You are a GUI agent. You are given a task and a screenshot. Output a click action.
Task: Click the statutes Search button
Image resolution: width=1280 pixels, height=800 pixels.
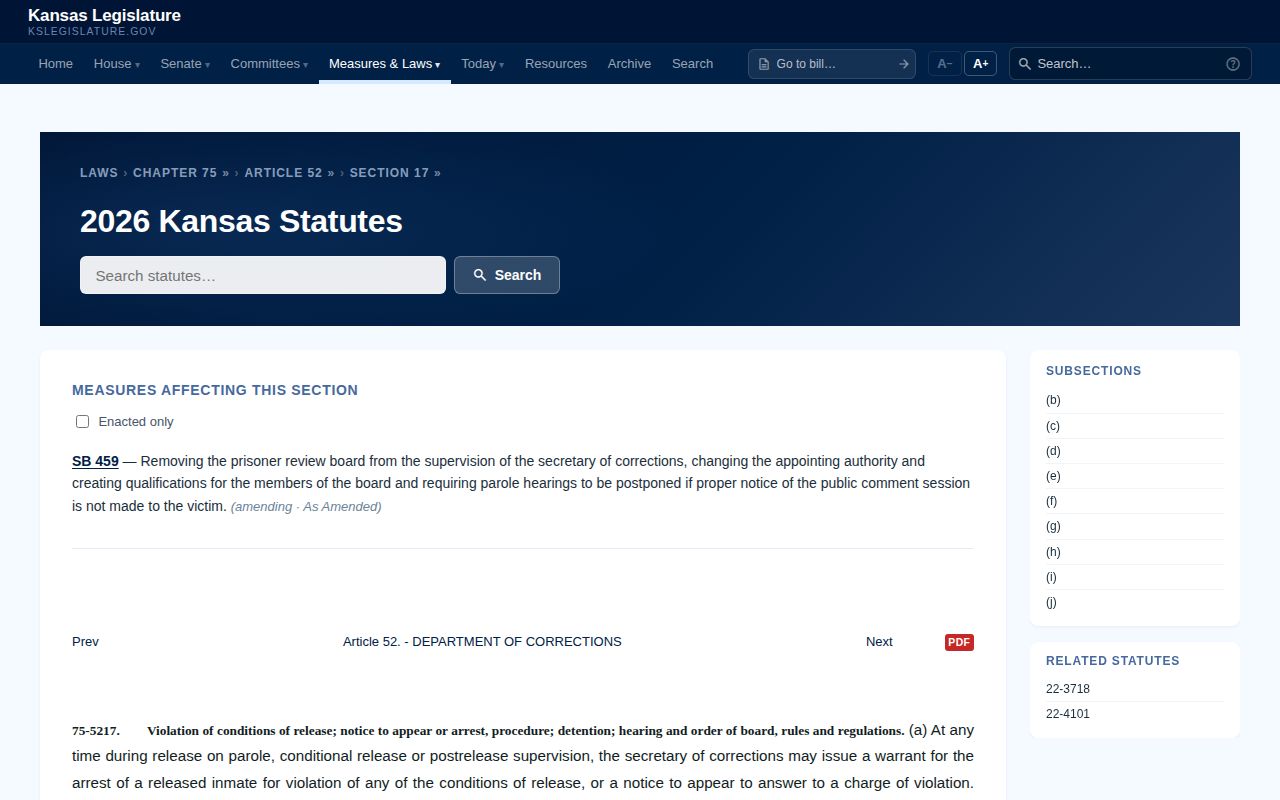pyautogui.click(x=507, y=275)
